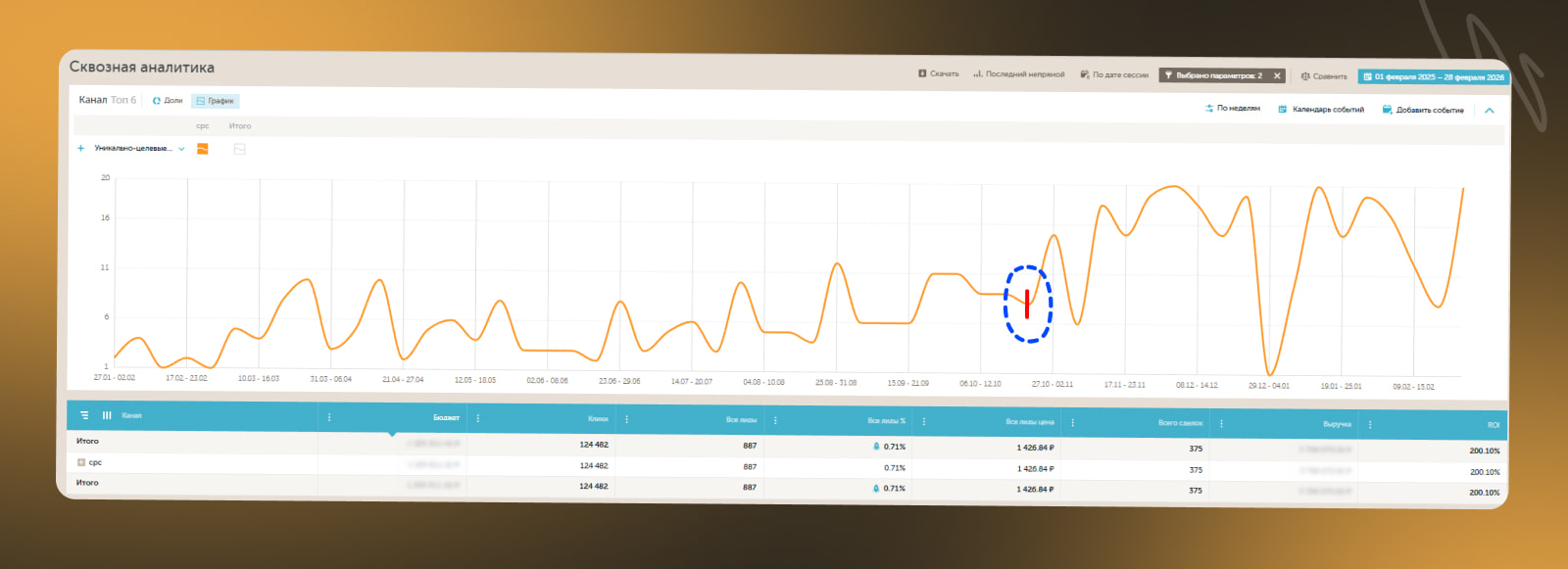Click the Календарь событий calendar icon
The width and height of the screenshot is (1568, 569).
click(x=1283, y=109)
